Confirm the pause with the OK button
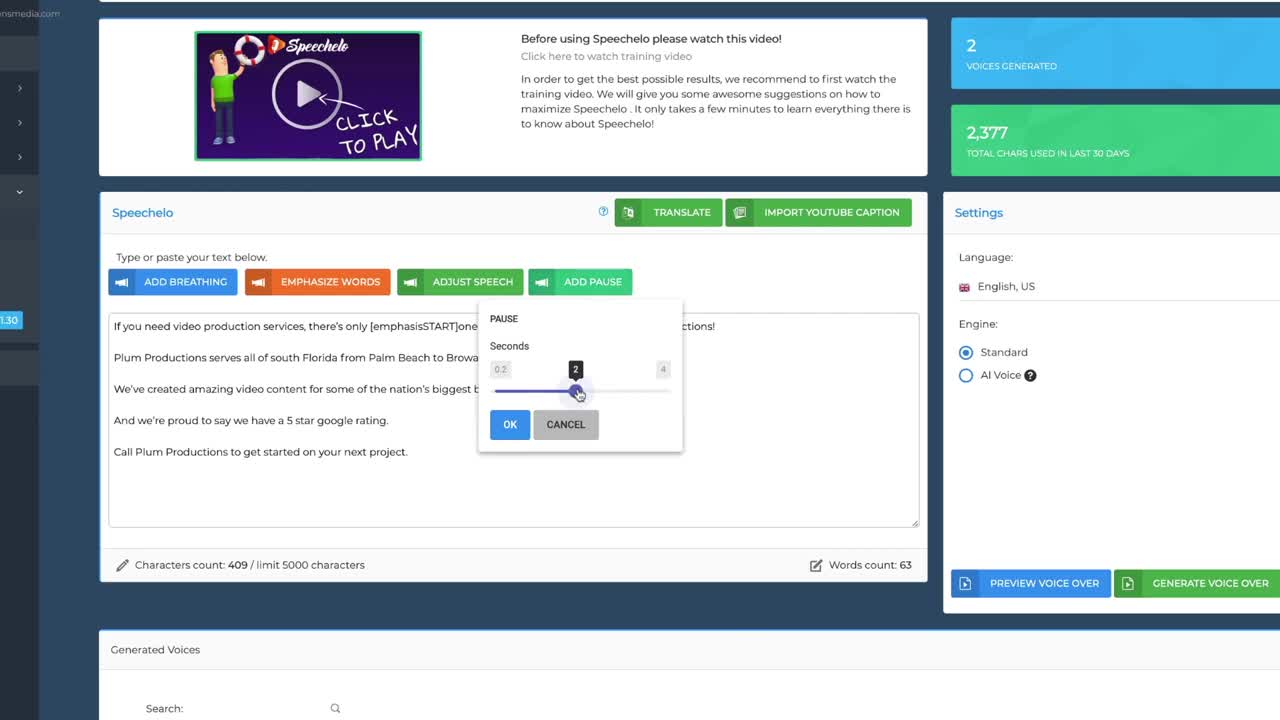 click(510, 424)
